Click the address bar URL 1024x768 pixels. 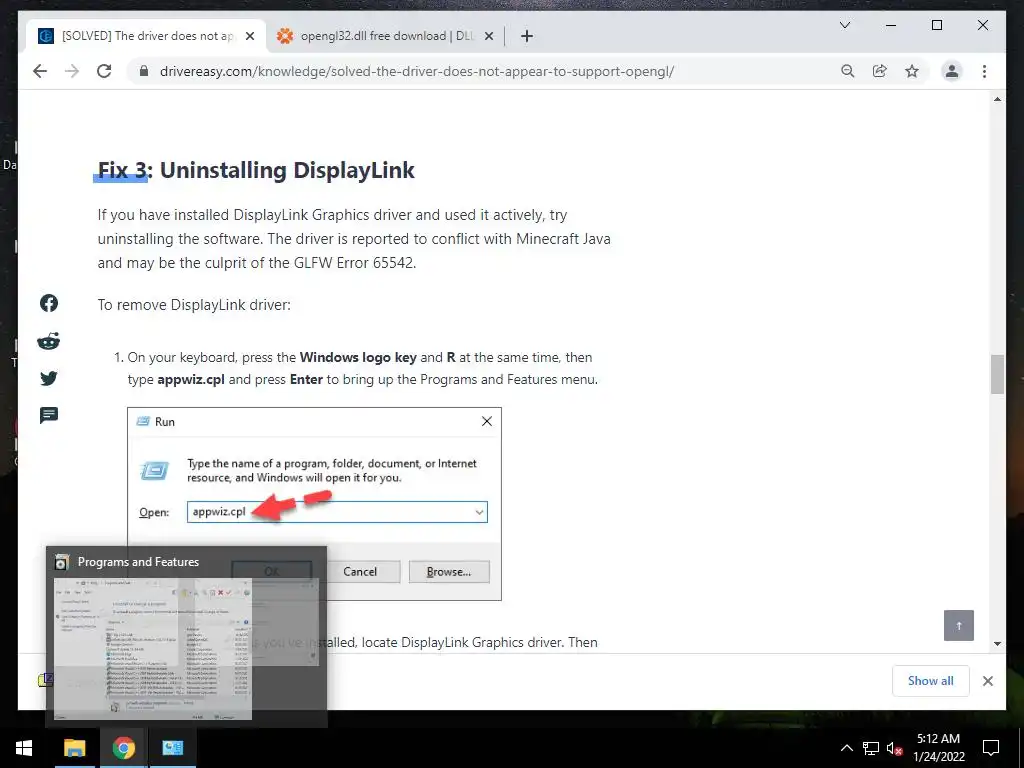click(417, 71)
